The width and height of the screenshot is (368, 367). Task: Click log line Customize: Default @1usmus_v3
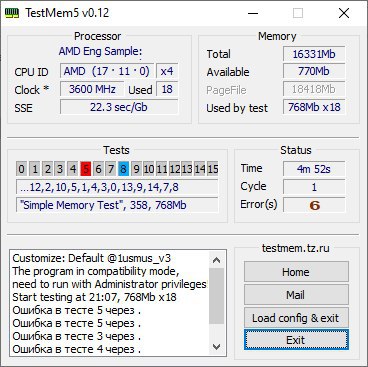tap(92, 258)
